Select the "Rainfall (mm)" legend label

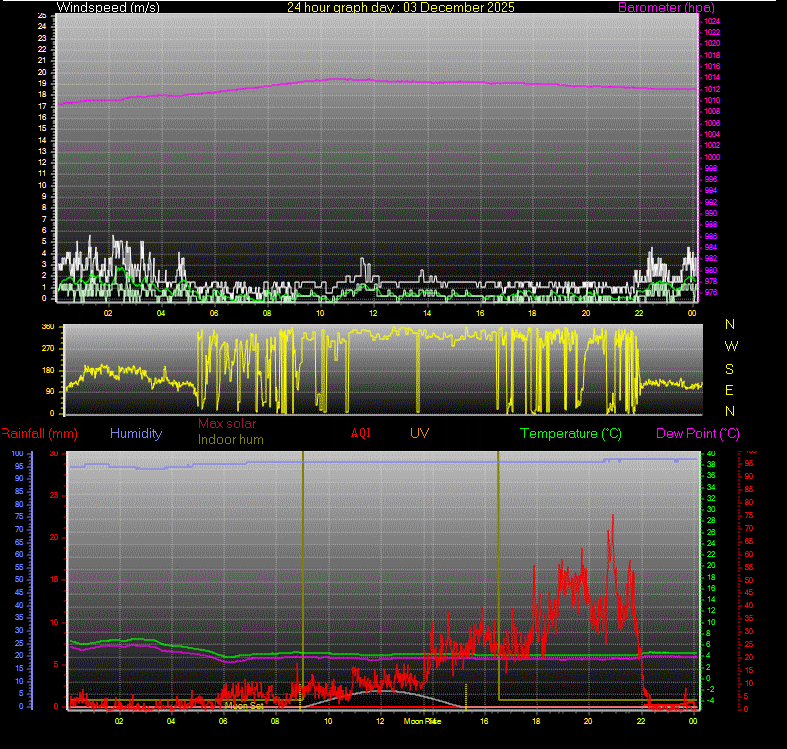tap(39, 433)
